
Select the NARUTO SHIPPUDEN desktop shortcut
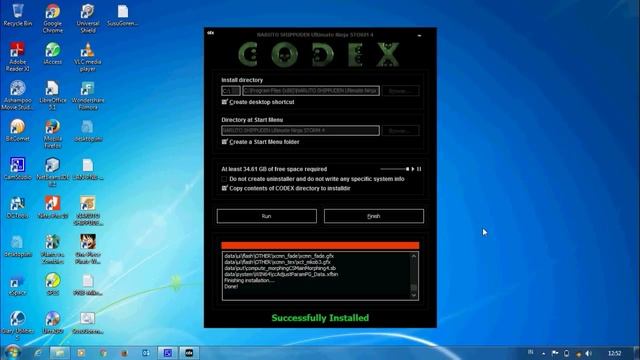coord(88,210)
